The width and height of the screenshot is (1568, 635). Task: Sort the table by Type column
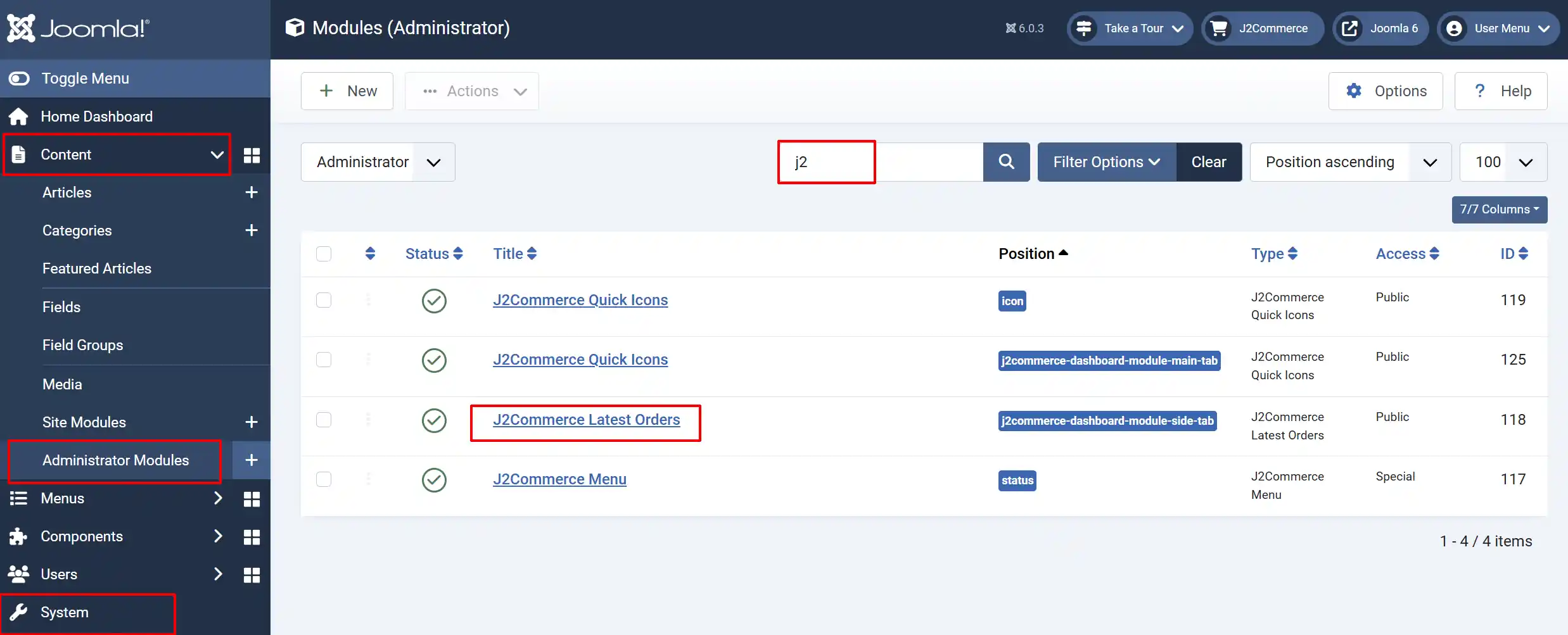[1274, 254]
